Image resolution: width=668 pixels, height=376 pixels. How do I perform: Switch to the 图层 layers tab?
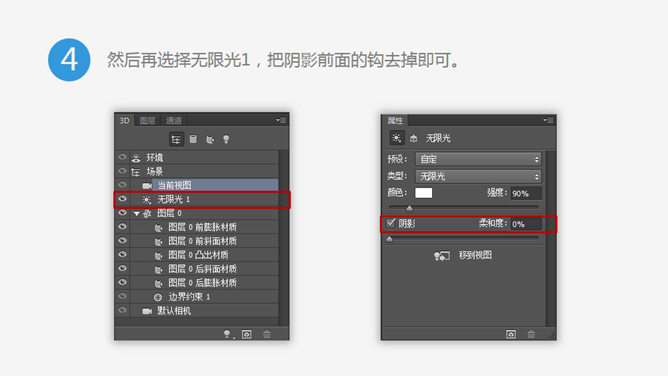tap(147, 121)
